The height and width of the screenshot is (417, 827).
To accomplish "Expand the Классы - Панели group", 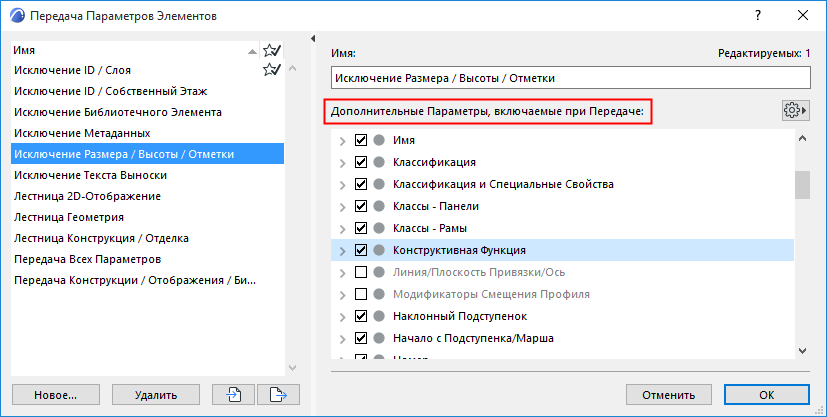I will (x=343, y=207).
